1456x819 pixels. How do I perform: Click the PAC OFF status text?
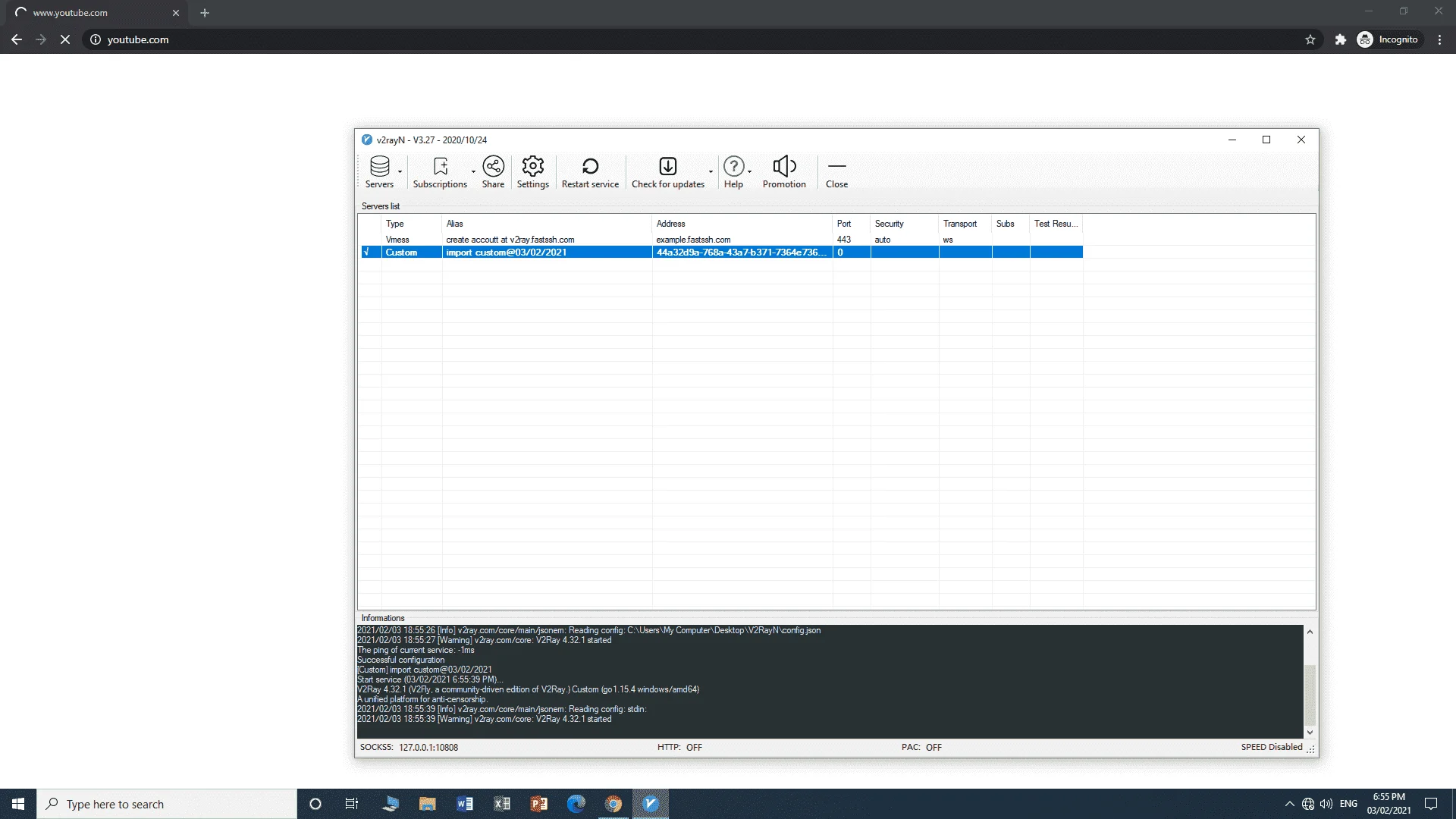[x=921, y=747]
